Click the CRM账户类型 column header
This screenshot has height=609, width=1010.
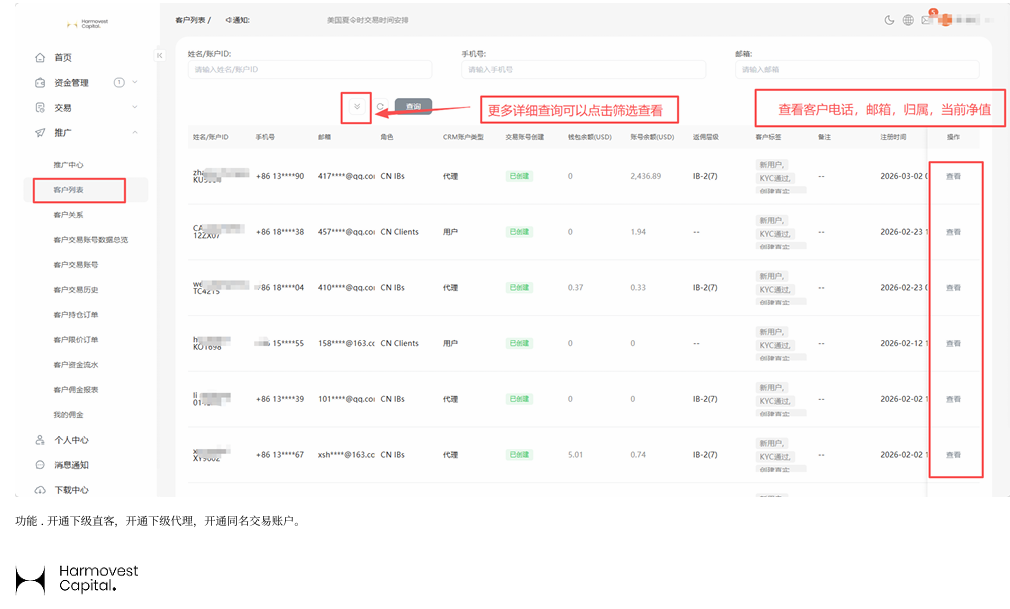point(463,137)
